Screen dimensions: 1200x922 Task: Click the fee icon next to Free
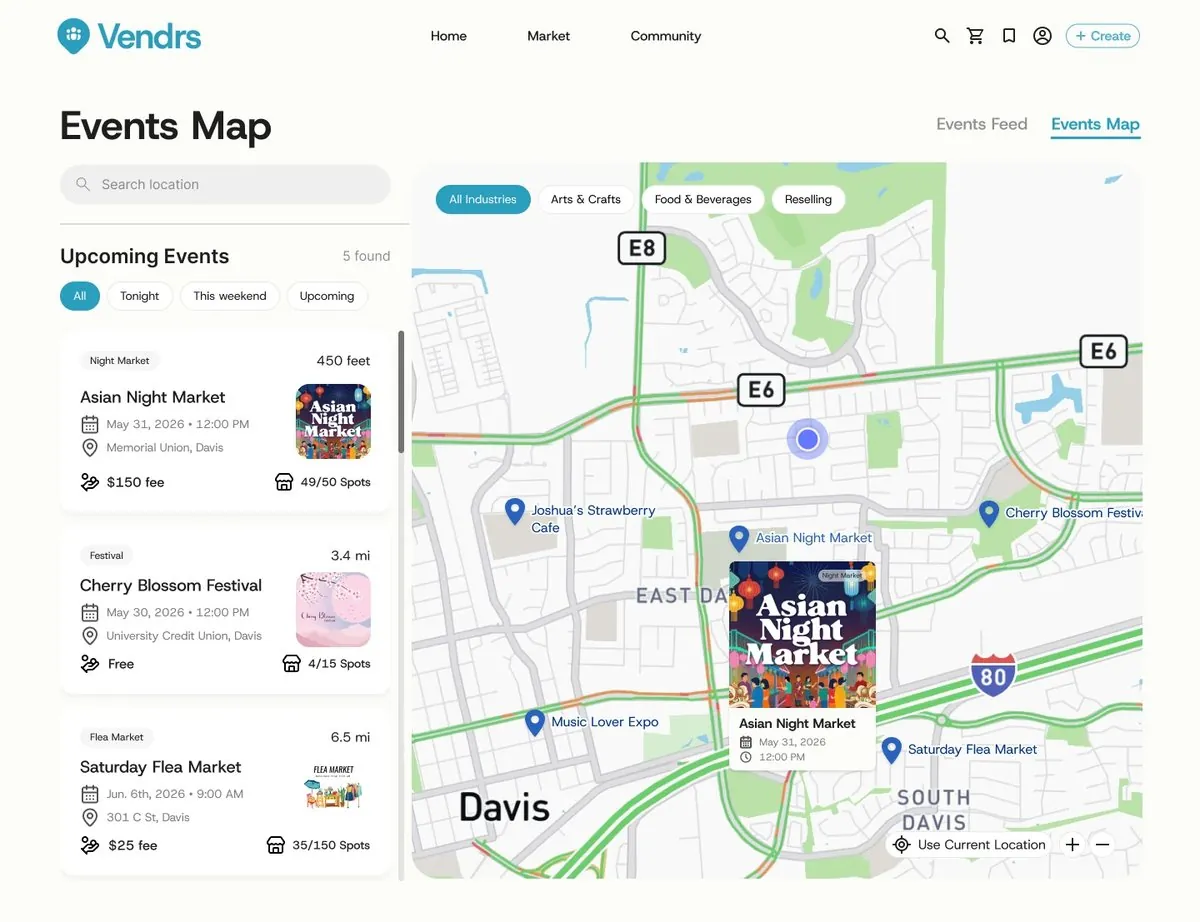(90, 664)
